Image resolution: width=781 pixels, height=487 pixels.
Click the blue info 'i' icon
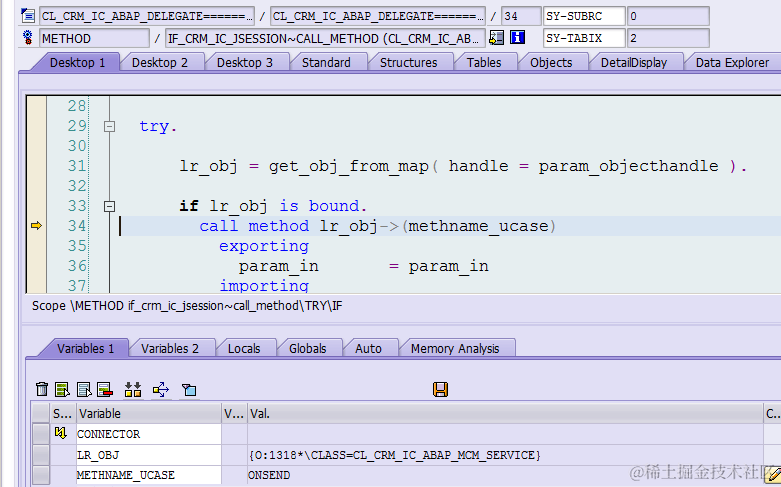(x=518, y=37)
